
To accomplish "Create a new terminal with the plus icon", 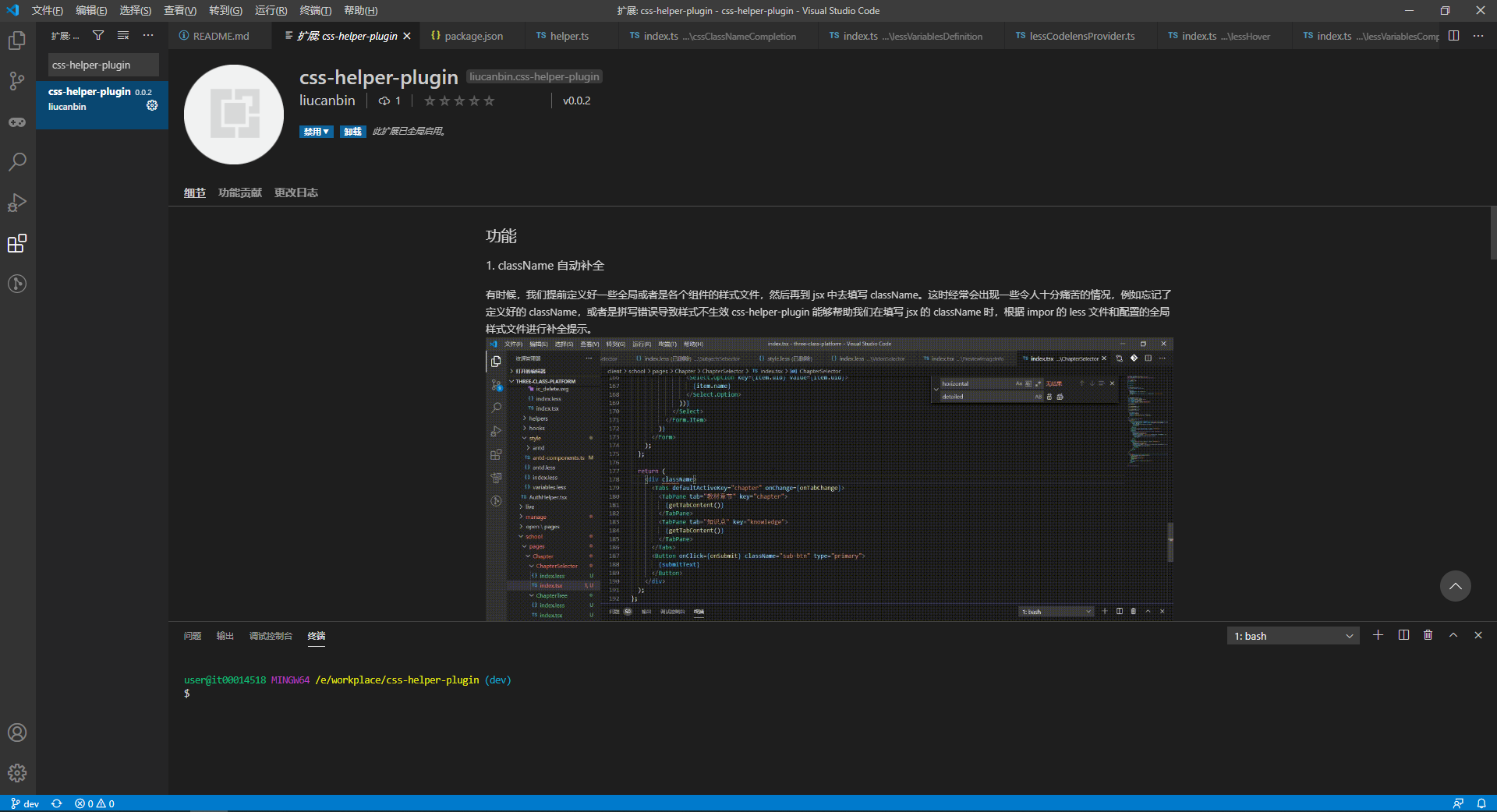I will pos(1378,635).
